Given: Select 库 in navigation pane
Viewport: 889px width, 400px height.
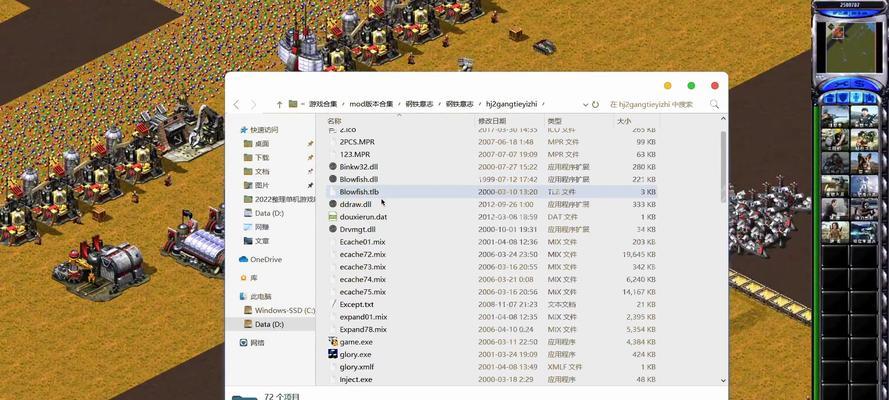Looking at the screenshot, I should 254,278.
